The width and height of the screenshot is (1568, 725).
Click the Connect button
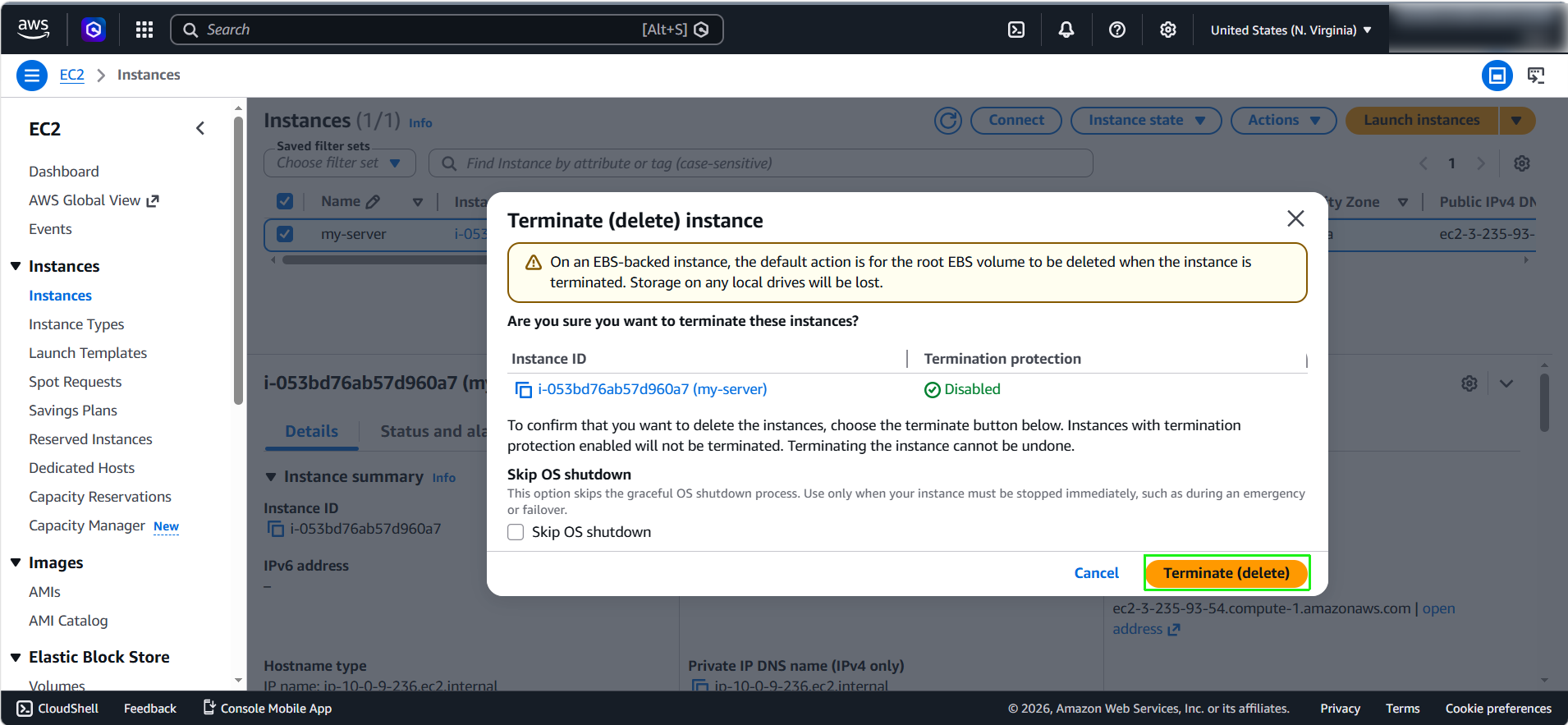coord(1016,121)
